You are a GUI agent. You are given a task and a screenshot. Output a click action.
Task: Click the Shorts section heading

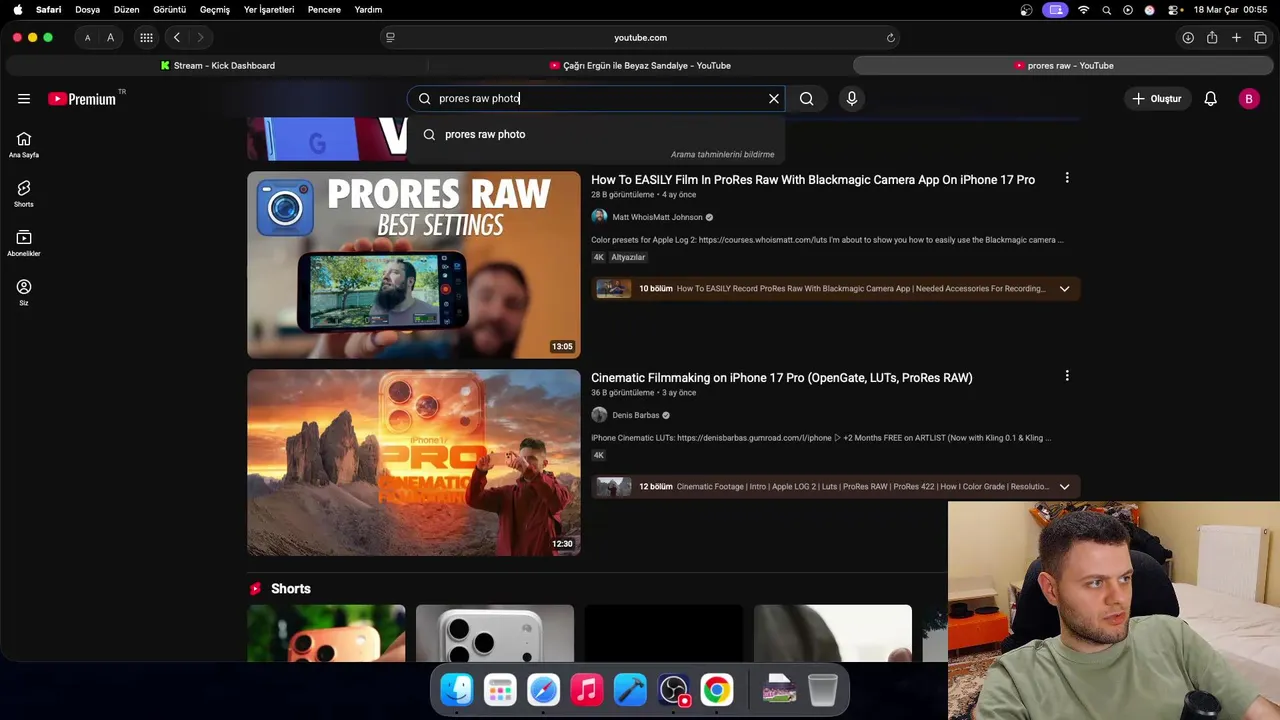point(291,589)
